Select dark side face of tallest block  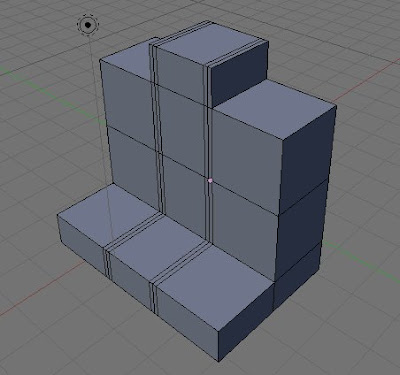pos(239,76)
